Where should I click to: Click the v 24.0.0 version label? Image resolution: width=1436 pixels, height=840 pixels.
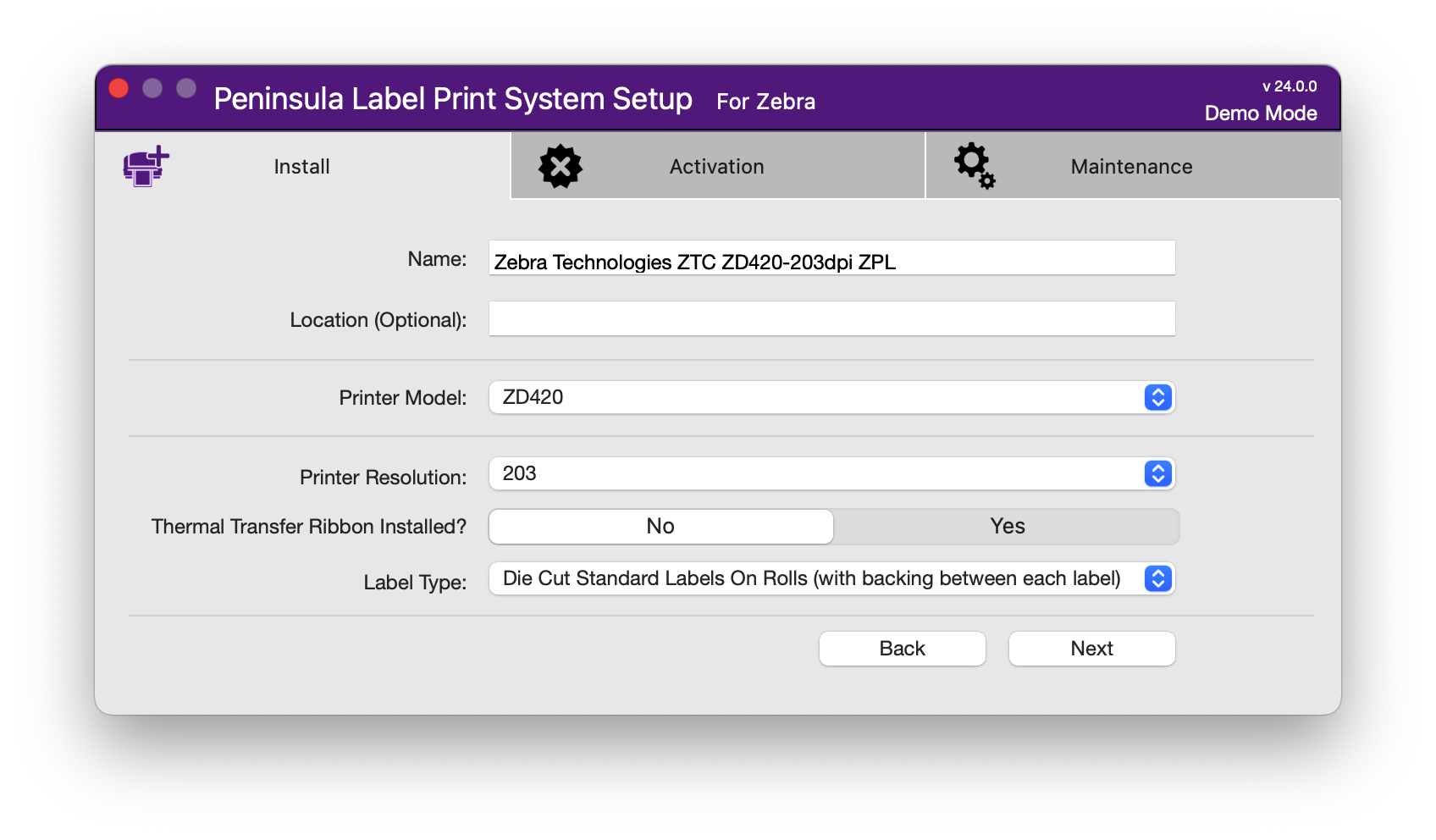tap(1290, 86)
